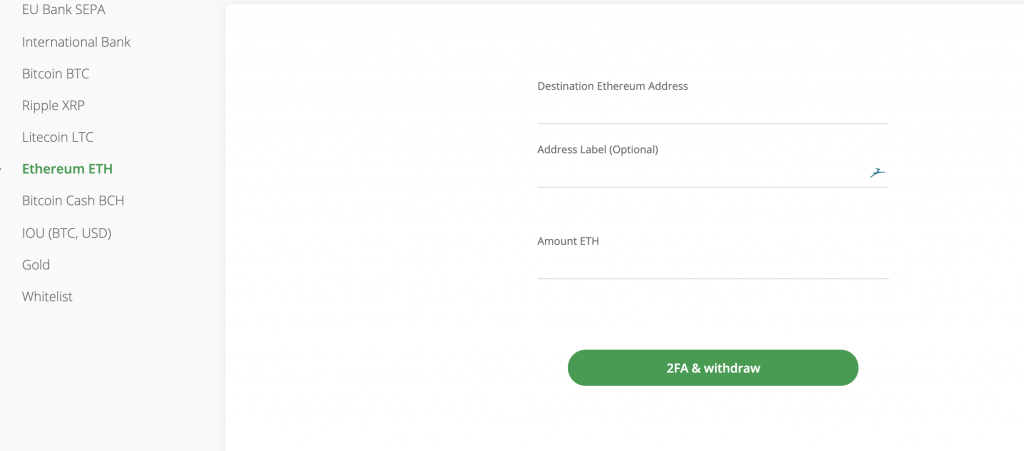Go to Bitcoin Cash BCH withdrawal
This screenshot has height=451, width=1024.
(x=73, y=200)
